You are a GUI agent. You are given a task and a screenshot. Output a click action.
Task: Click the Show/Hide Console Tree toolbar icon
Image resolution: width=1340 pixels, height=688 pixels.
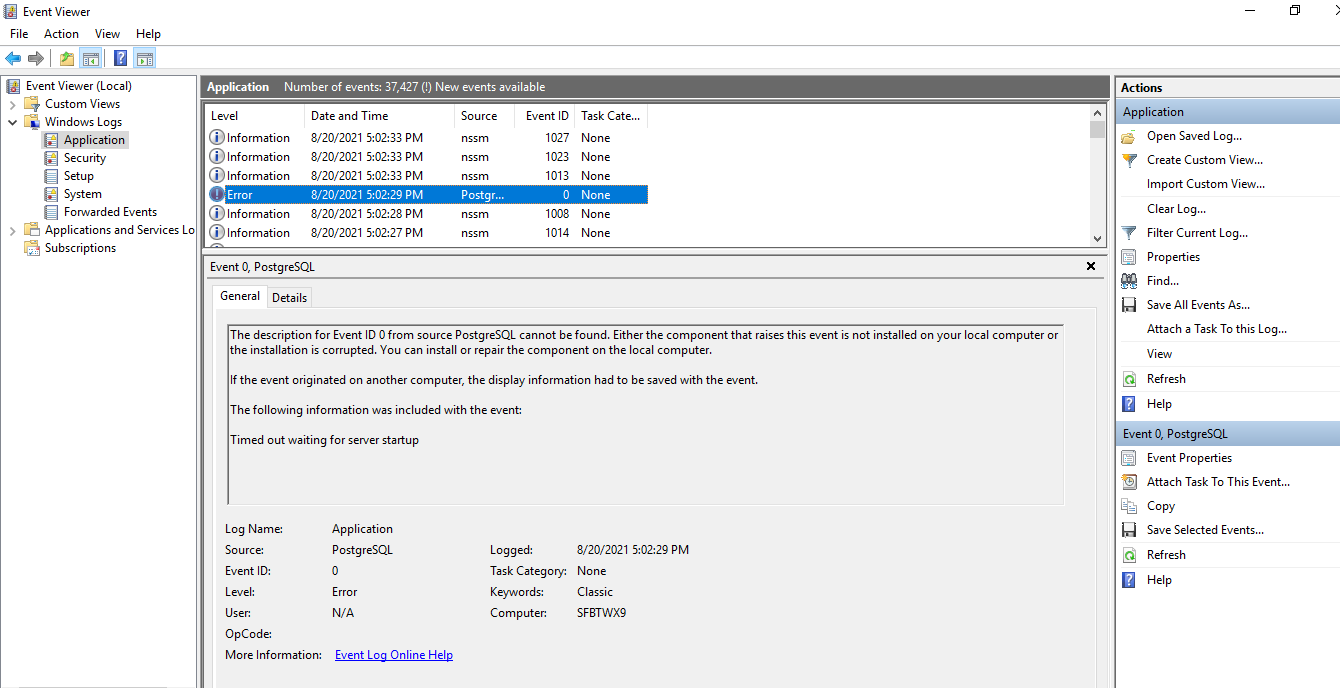click(x=91, y=58)
